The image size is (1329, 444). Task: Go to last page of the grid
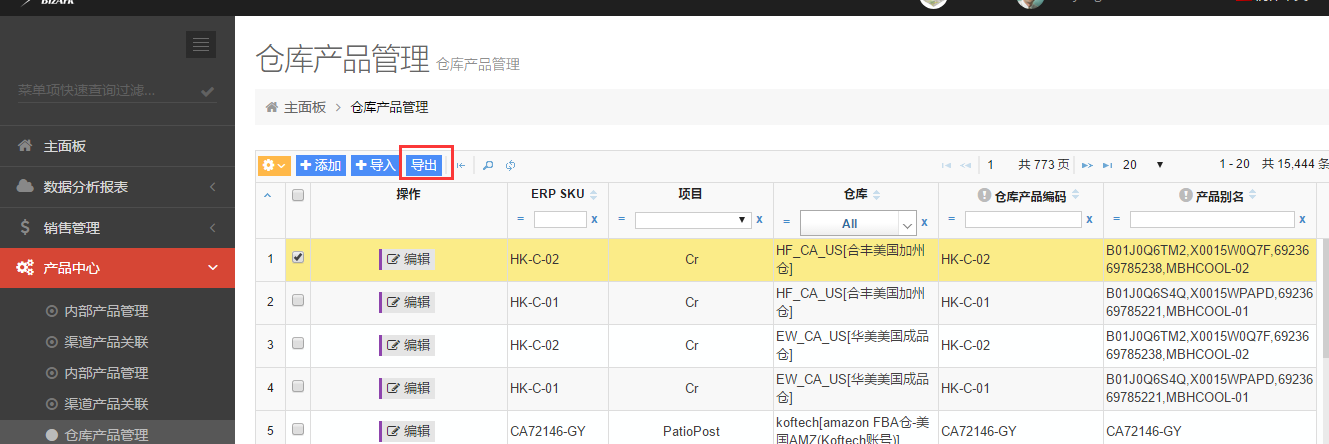[1106, 165]
